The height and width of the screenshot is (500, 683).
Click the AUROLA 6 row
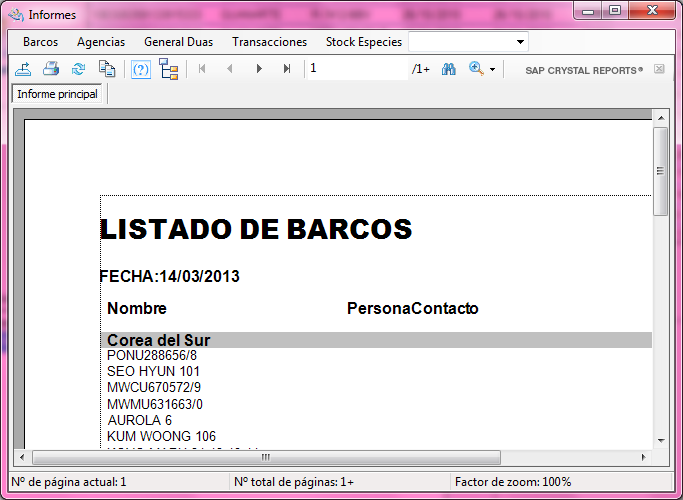point(139,420)
